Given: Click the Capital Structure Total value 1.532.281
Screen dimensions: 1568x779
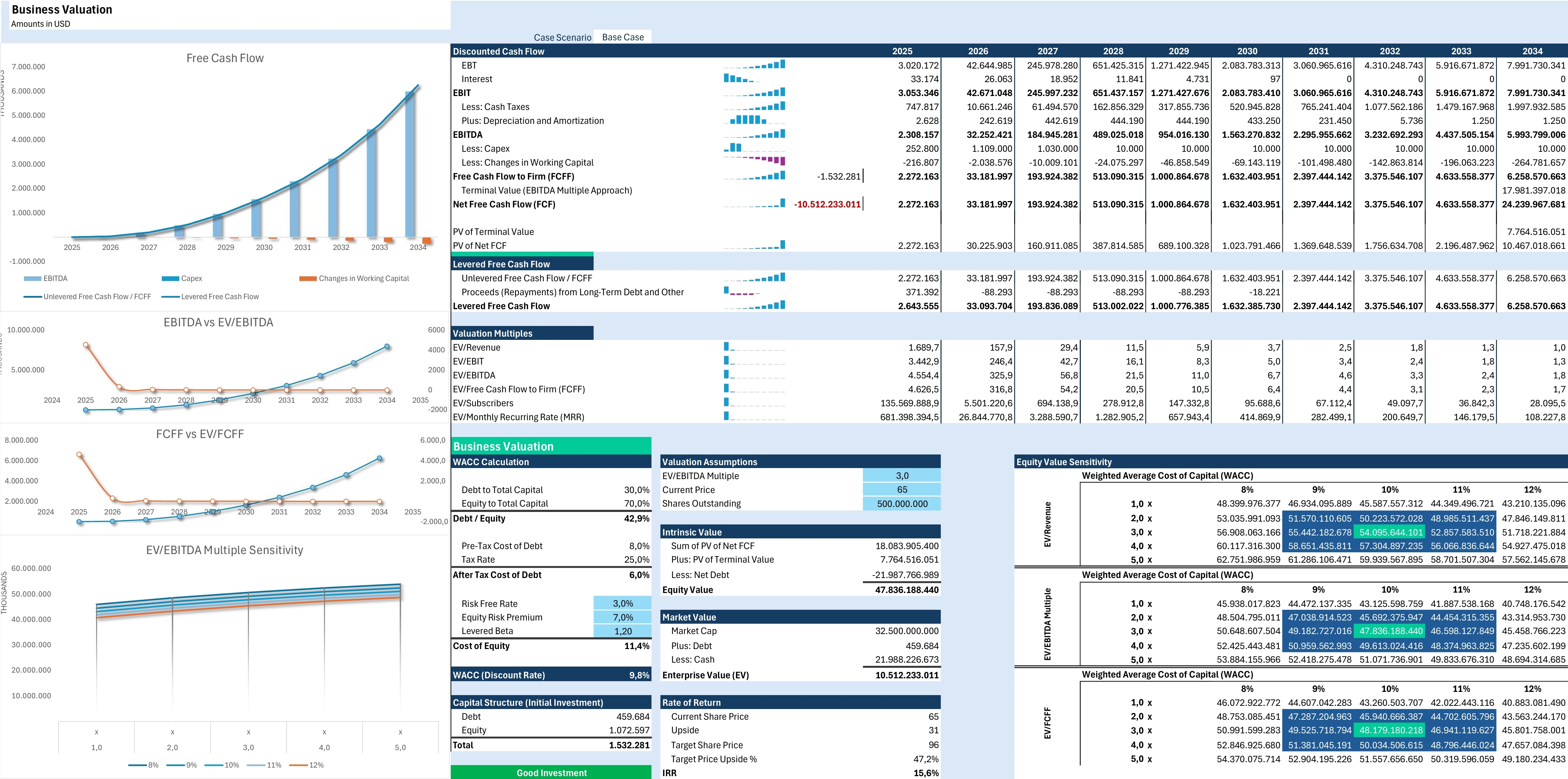Looking at the screenshot, I should coord(629,745).
